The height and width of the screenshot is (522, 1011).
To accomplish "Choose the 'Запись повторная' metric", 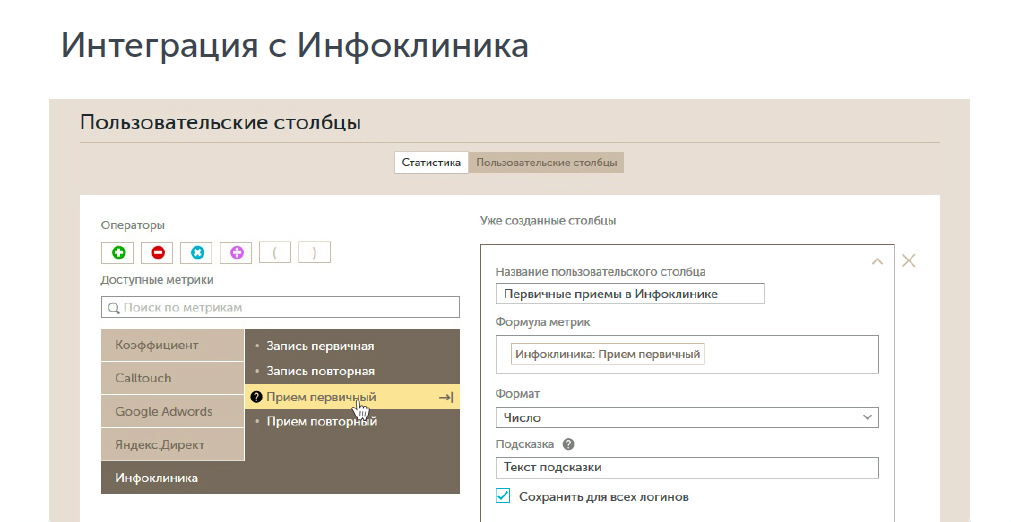I will (x=352, y=371).
